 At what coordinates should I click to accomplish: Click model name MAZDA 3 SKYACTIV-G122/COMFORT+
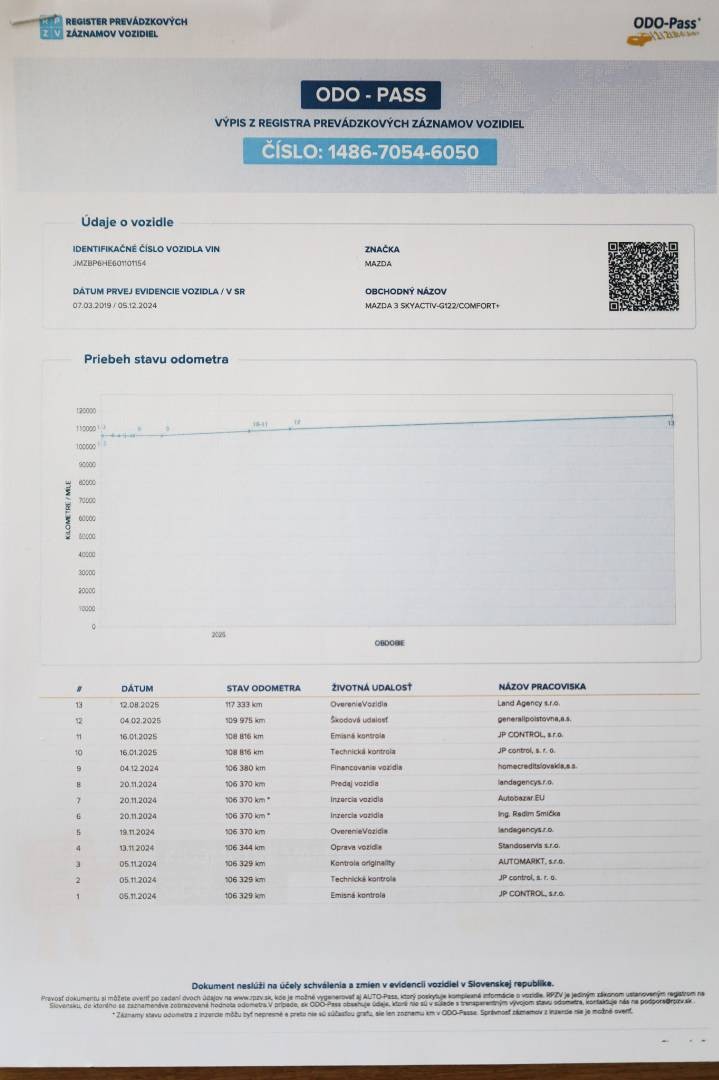tap(432, 306)
